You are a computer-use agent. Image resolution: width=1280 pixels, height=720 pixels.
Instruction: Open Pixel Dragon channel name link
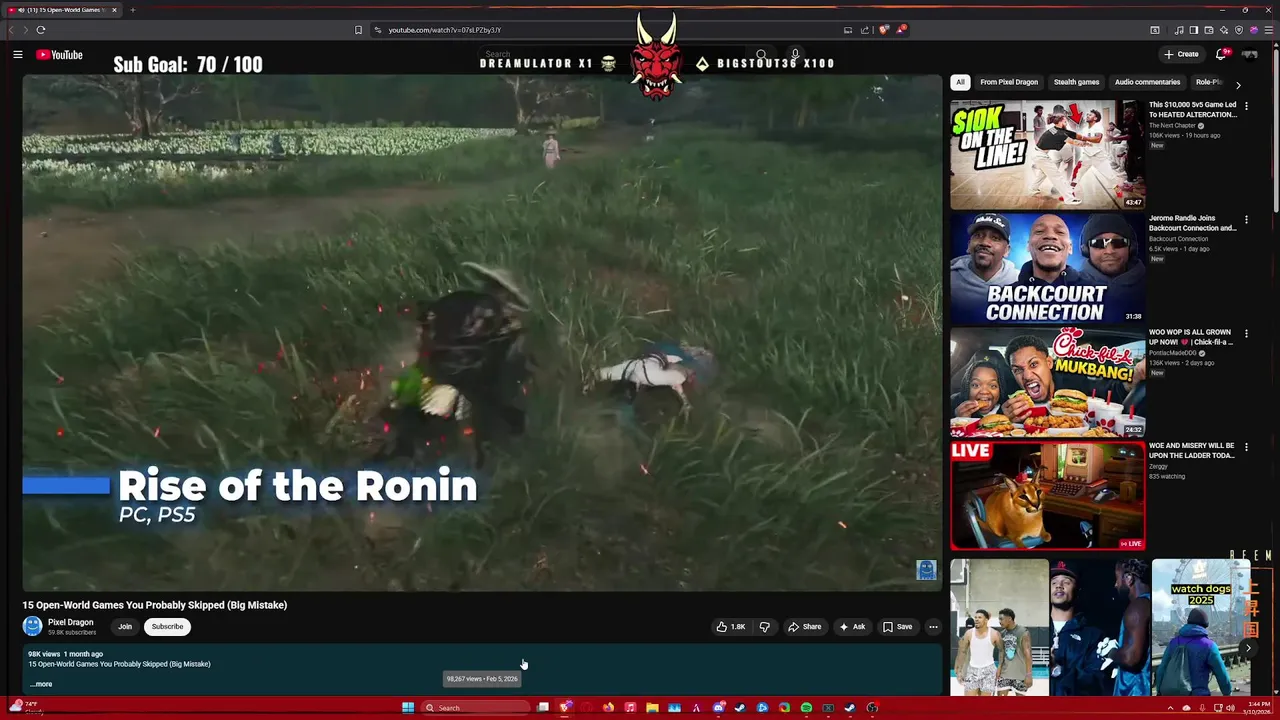pyautogui.click(x=71, y=622)
